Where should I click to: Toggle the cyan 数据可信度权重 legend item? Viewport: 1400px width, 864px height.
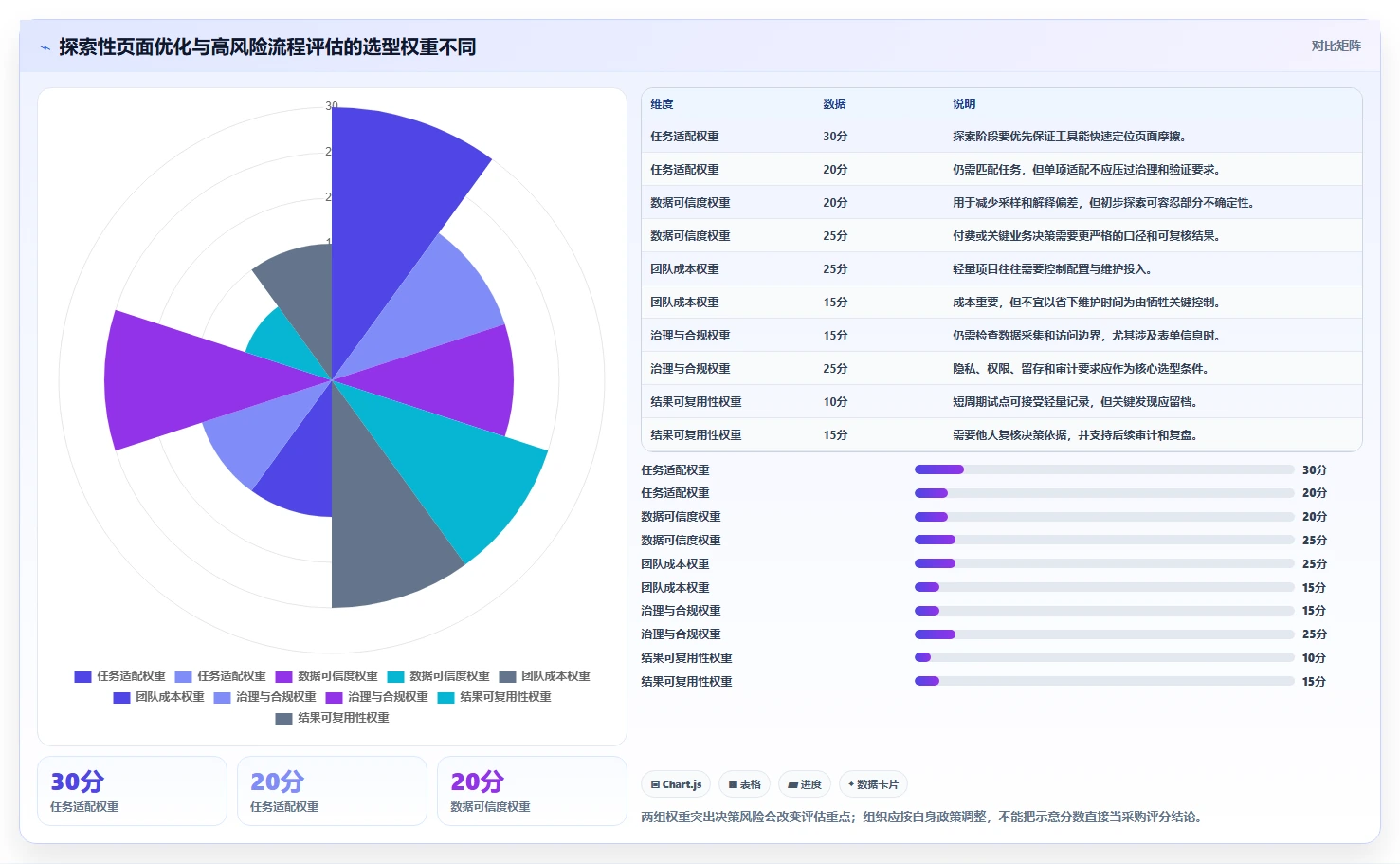click(x=438, y=676)
